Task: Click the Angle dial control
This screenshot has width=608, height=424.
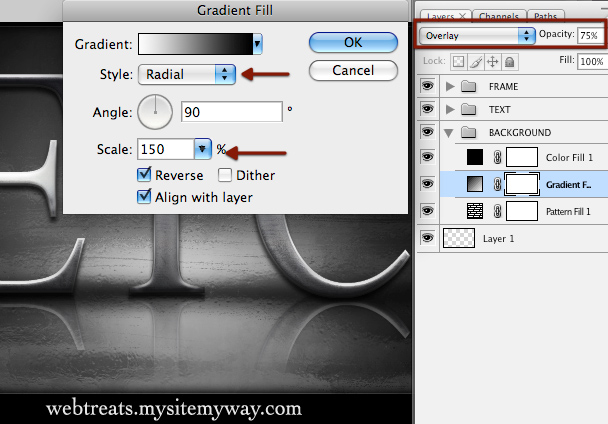Action: [155, 112]
